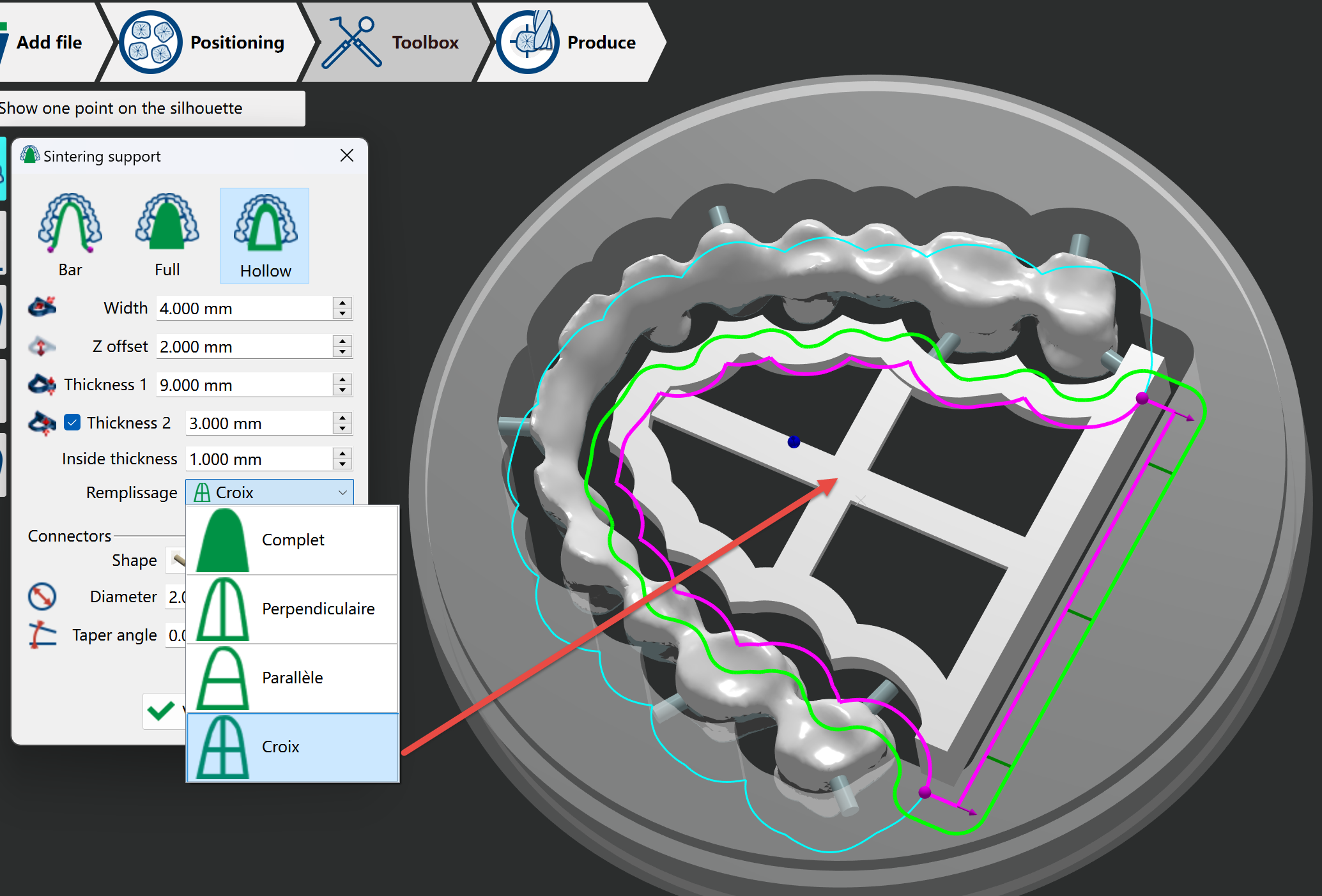Image resolution: width=1322 pixels, height=896 pixels.
Task: Click the Produce step icon
Action: point(528,42)
